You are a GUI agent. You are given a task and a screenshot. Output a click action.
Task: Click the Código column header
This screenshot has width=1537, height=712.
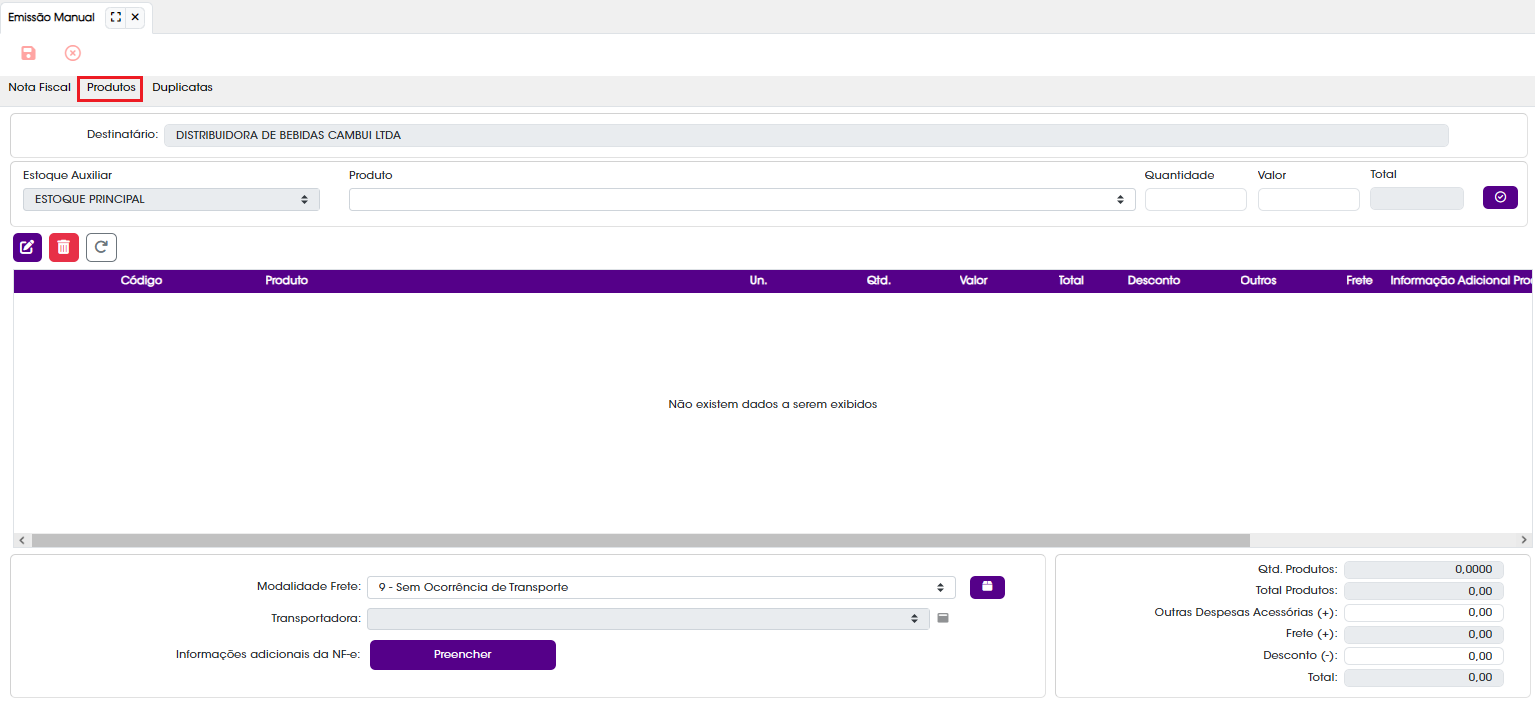pos(141,281)
